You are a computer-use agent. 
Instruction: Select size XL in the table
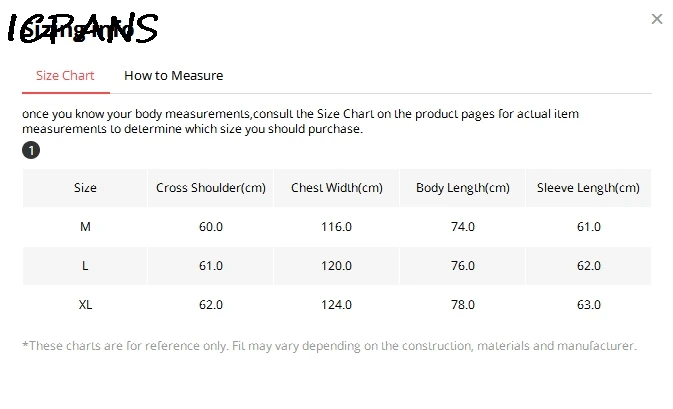pyautogui.click(x=85, y=305)
